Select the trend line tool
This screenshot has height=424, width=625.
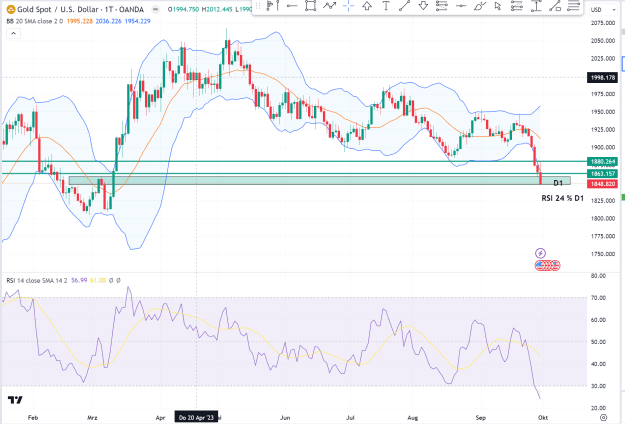tap(404, 6)
